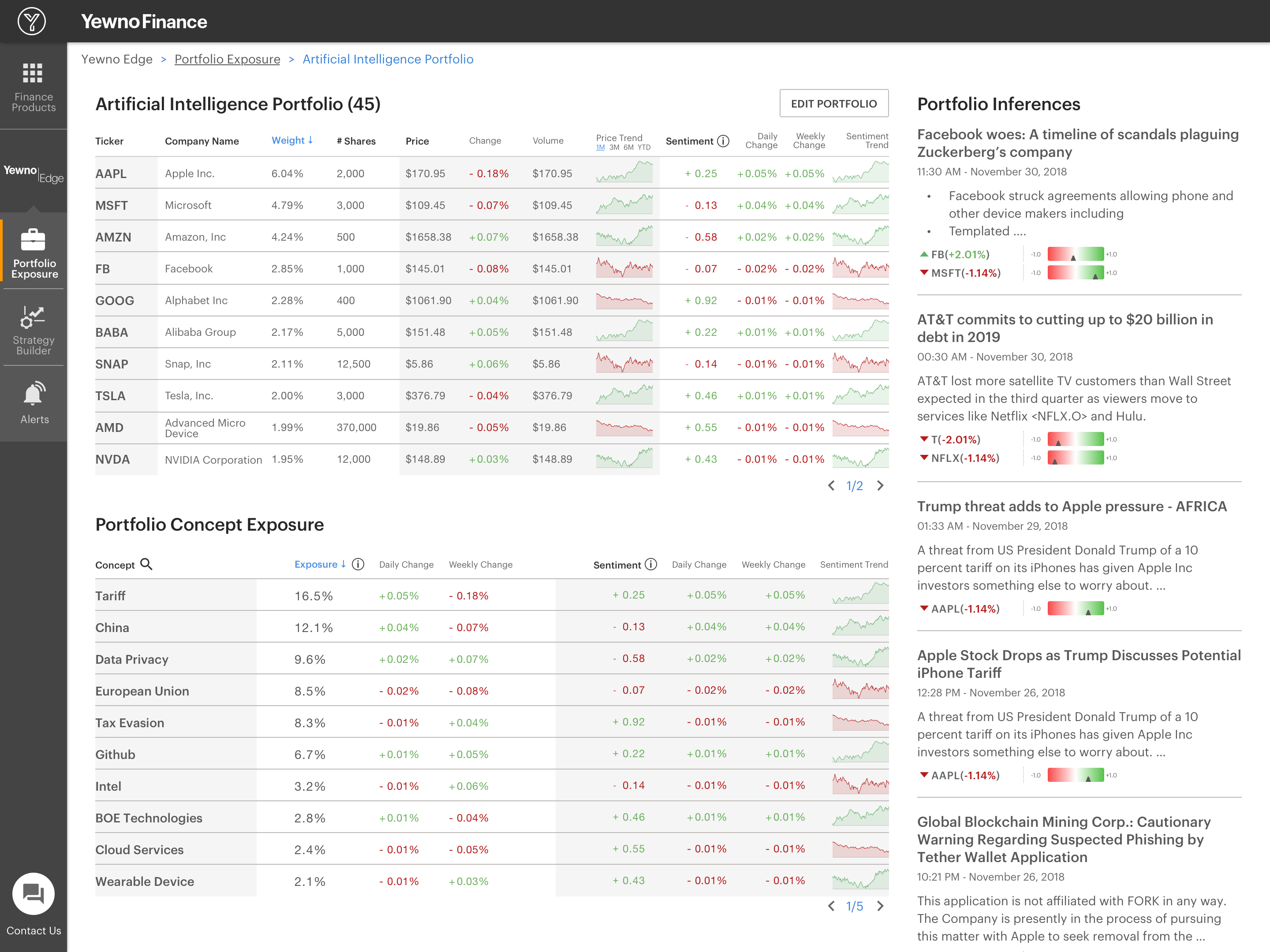Sort portfolio by Weight column
This screenshot has width=1270, height=952.
pyautogui.click(x=291, y=141)
